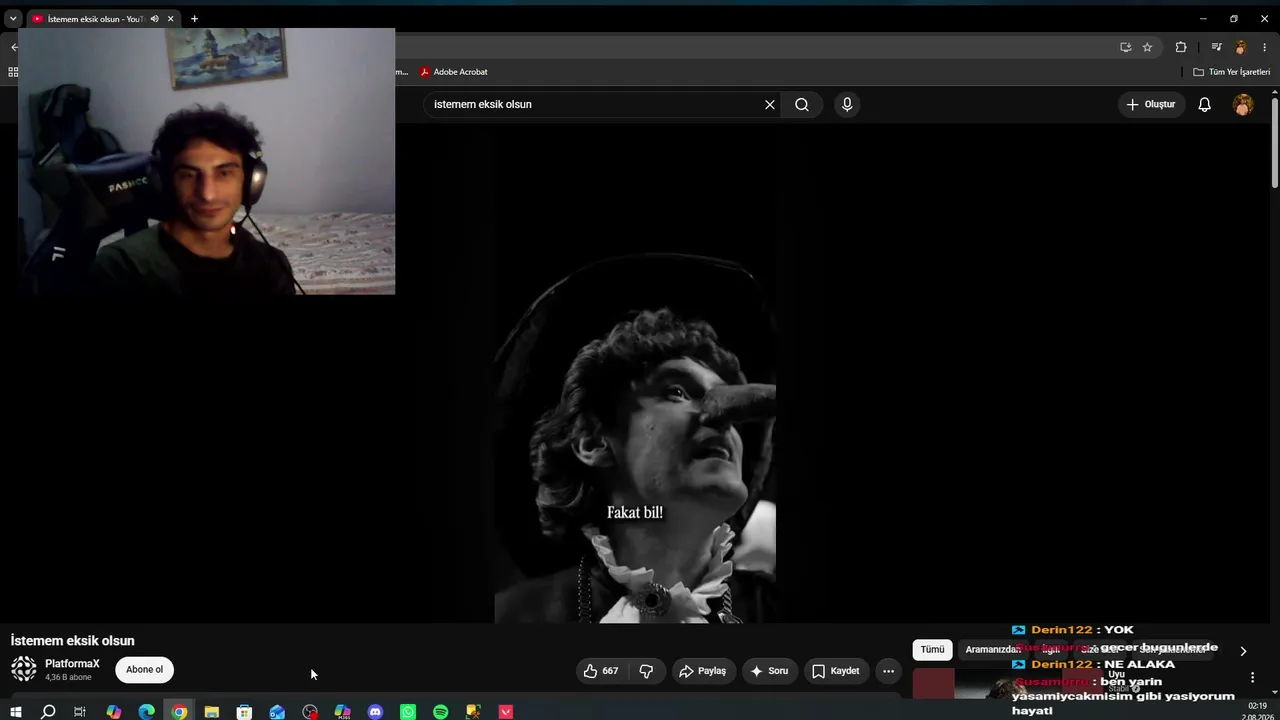Open options for the suggested video
Screen dimensions: 1280x720
(x=1252, y=677)
